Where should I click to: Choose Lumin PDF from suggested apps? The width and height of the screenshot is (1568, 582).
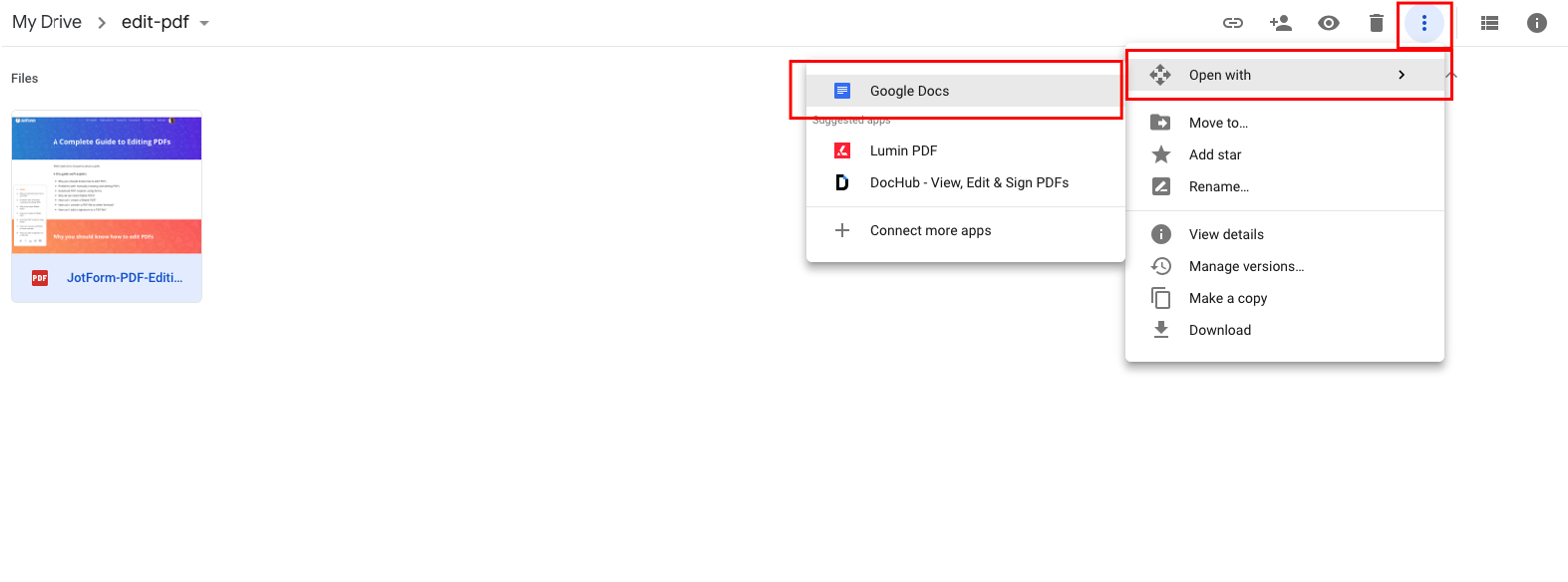pos(903,150)
